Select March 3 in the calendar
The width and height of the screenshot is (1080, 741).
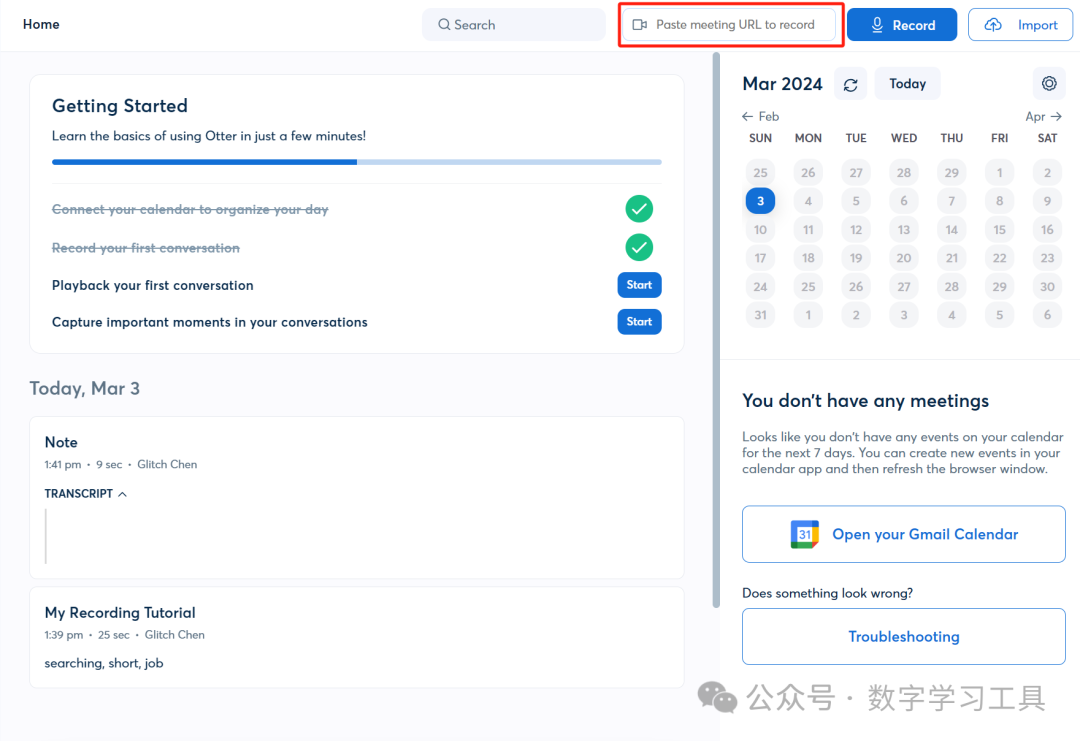[760, 201]
